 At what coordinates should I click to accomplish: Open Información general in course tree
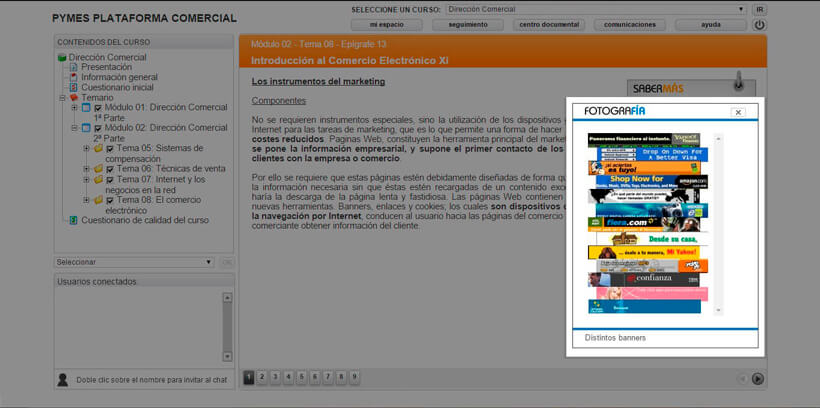(x=119, y=77)
